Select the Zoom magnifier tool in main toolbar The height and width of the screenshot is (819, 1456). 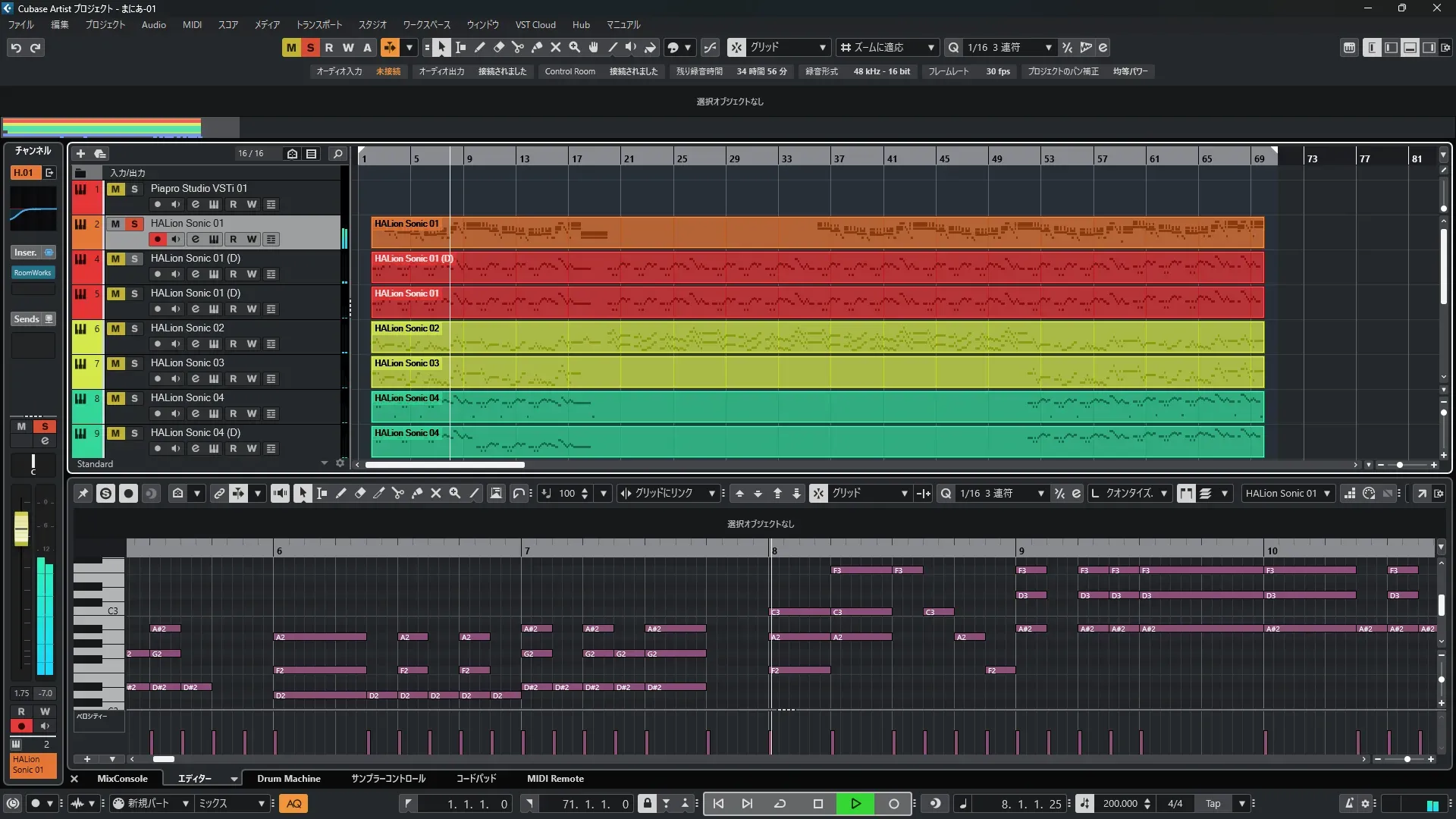point(575,48)
